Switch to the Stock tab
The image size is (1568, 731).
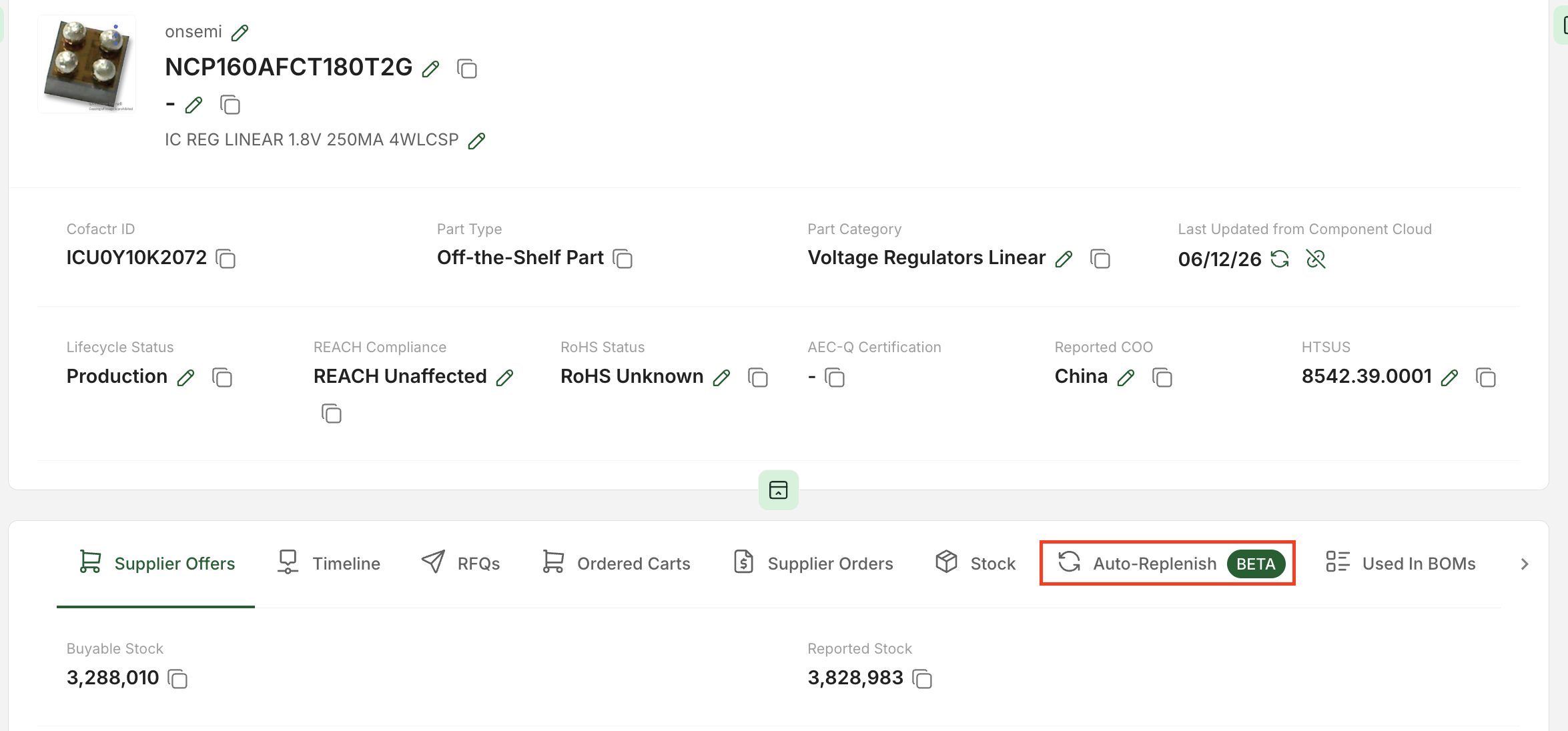(x=975, y=564)
